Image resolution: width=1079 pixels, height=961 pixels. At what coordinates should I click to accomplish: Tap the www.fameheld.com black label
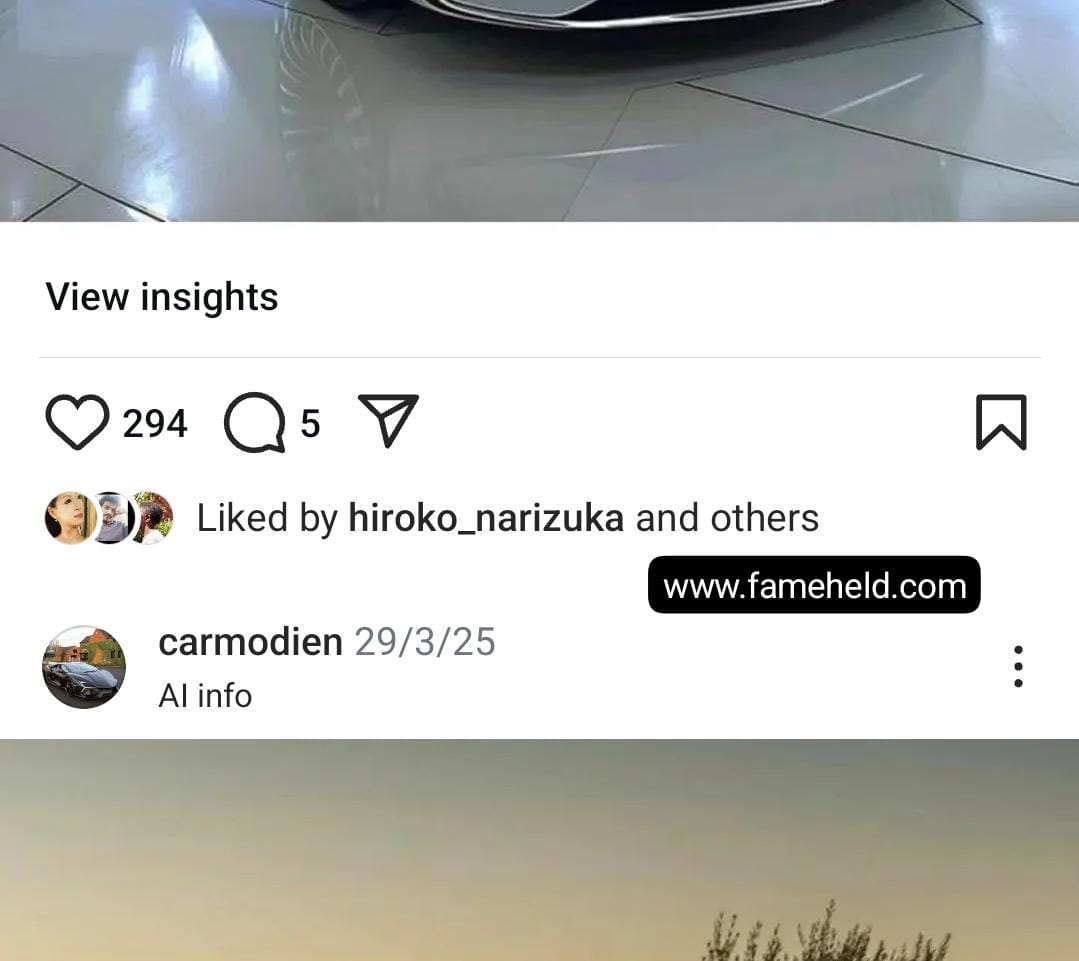814,585
